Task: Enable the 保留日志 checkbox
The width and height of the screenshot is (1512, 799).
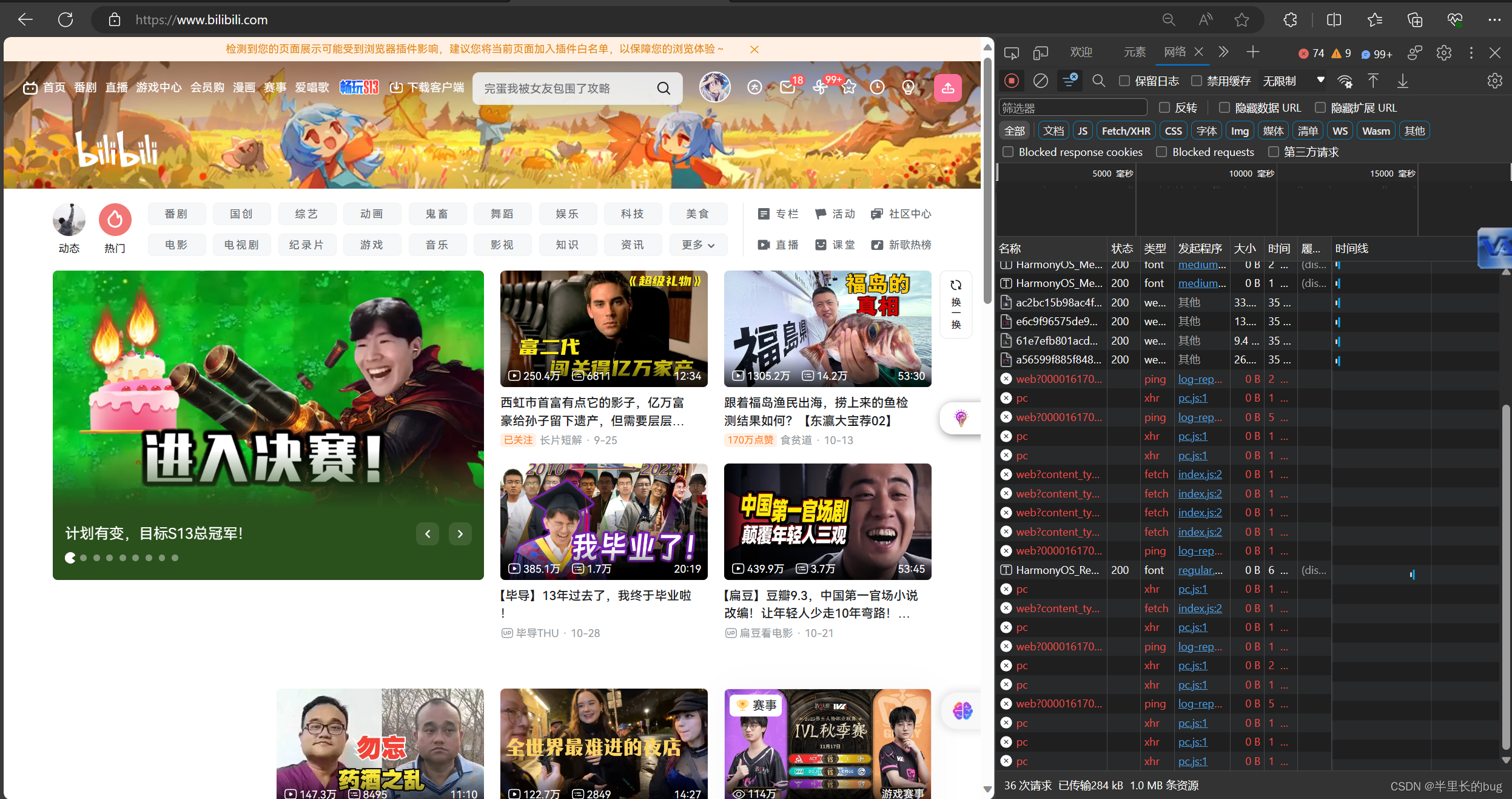Action: click(1124, 81)
